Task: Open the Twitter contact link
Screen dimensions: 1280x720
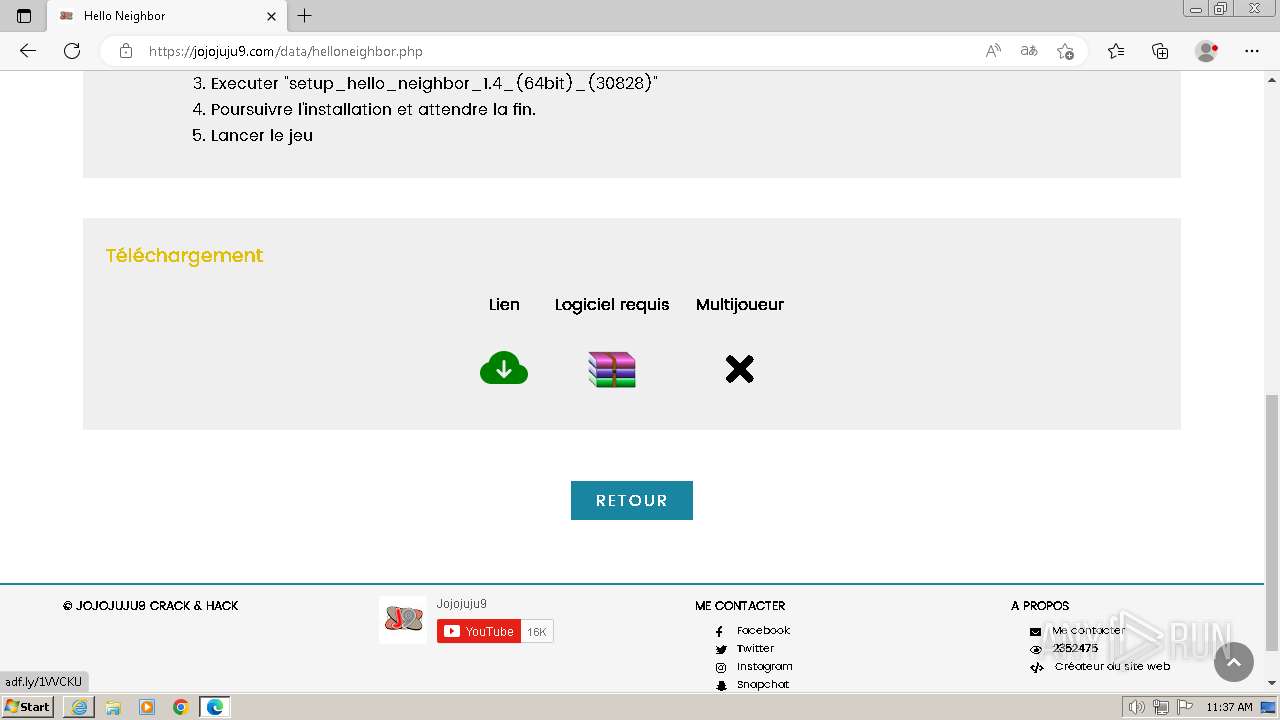Action: (755, 648)
